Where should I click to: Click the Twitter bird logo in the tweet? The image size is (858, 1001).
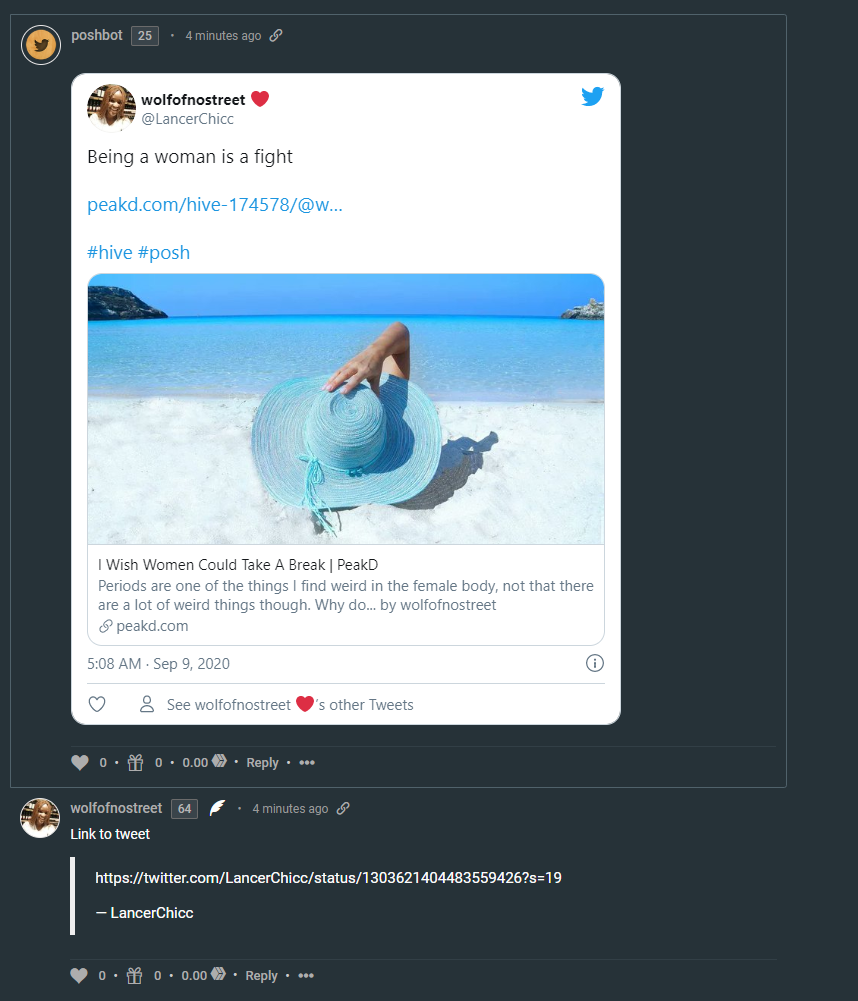pyautogui.click(x=593, y=97)
